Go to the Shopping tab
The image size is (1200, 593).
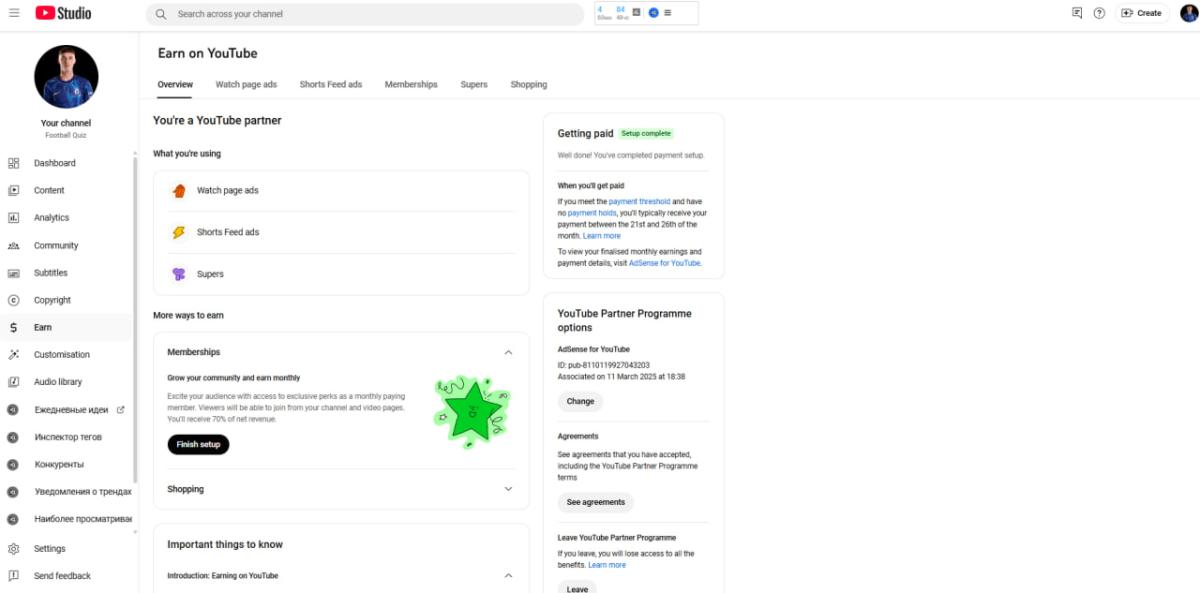[x=529, y=85]
